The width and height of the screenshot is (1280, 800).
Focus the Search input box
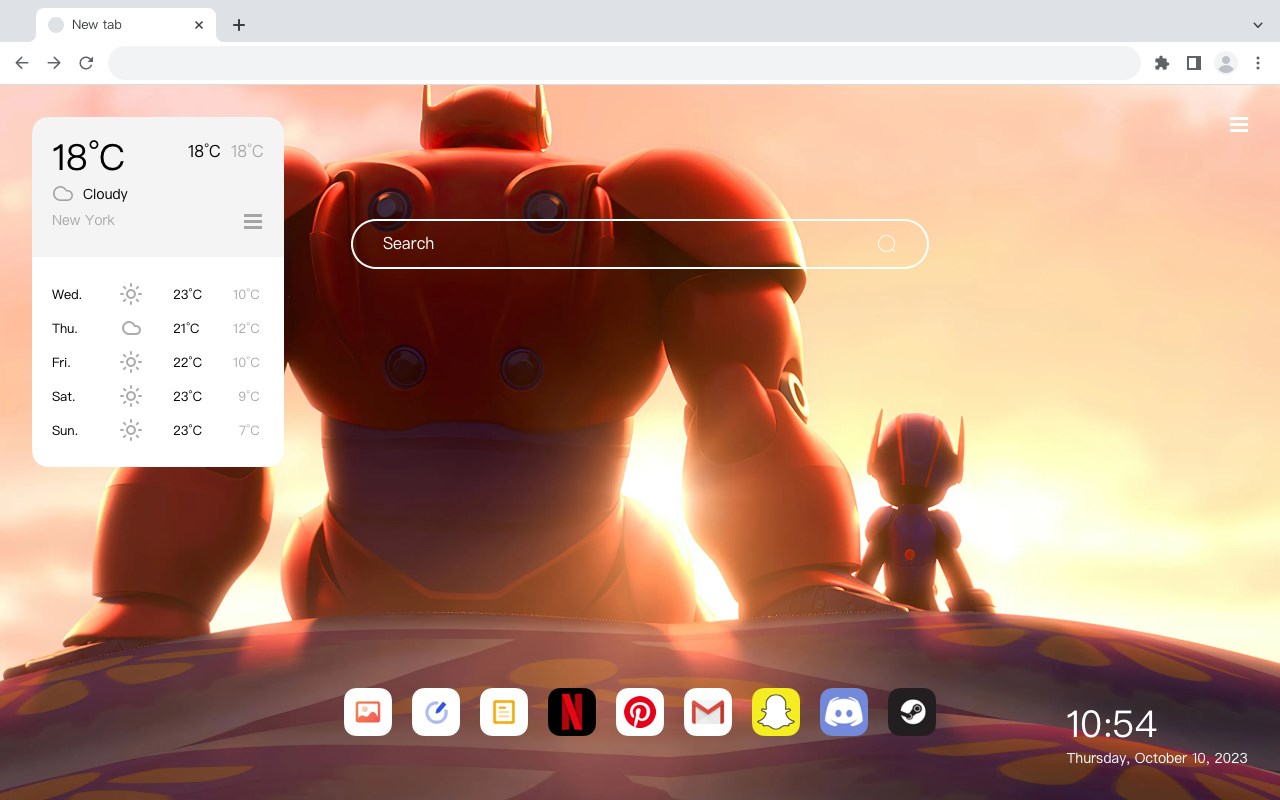pyautogui.click(x=640, y=244)
